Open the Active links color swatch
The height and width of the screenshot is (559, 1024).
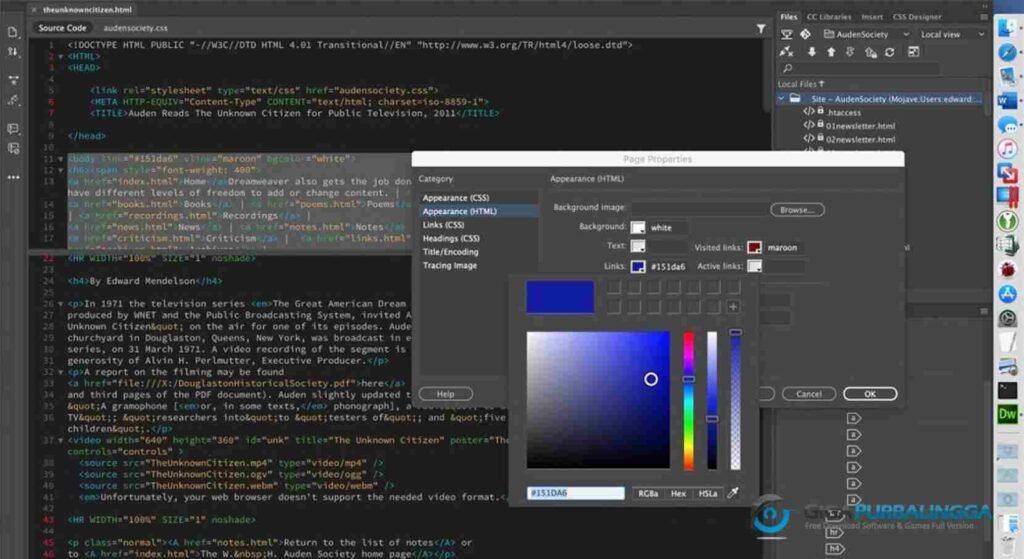point(754,266)
